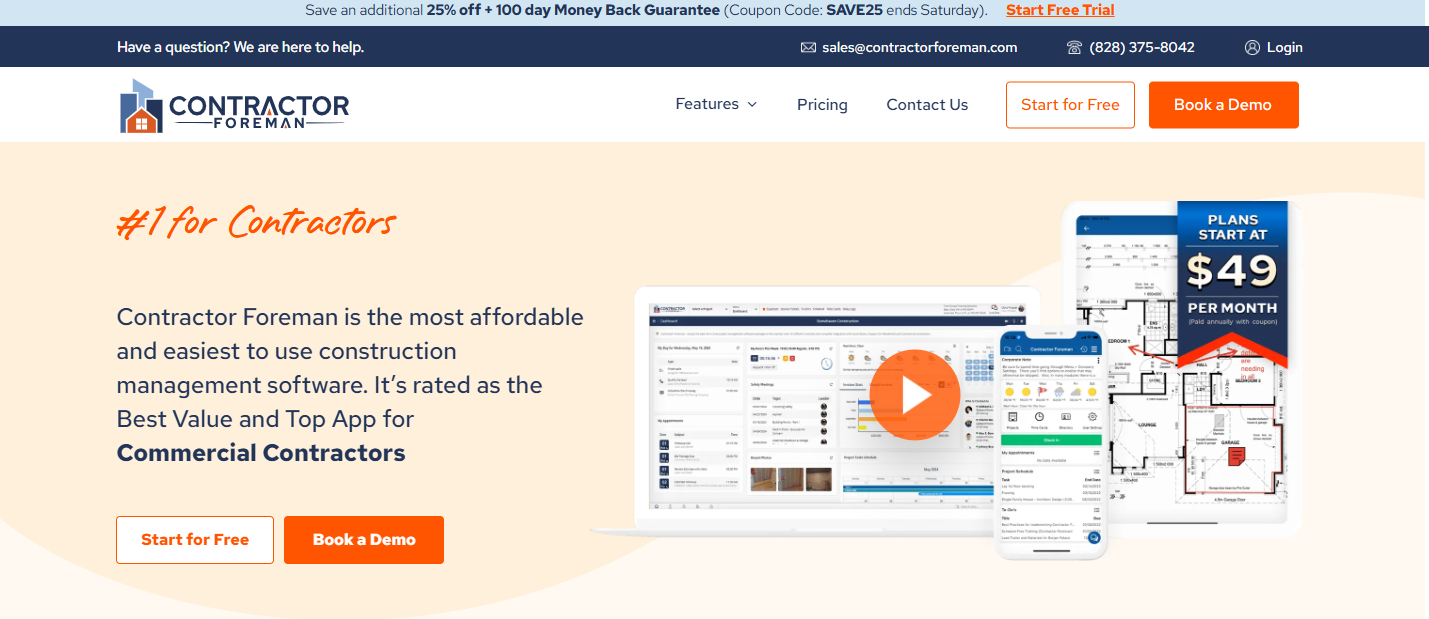Open the Contact Us page
Image resolution: width=1429 pixels, height=619 pixels.
[x=927, y=105]
